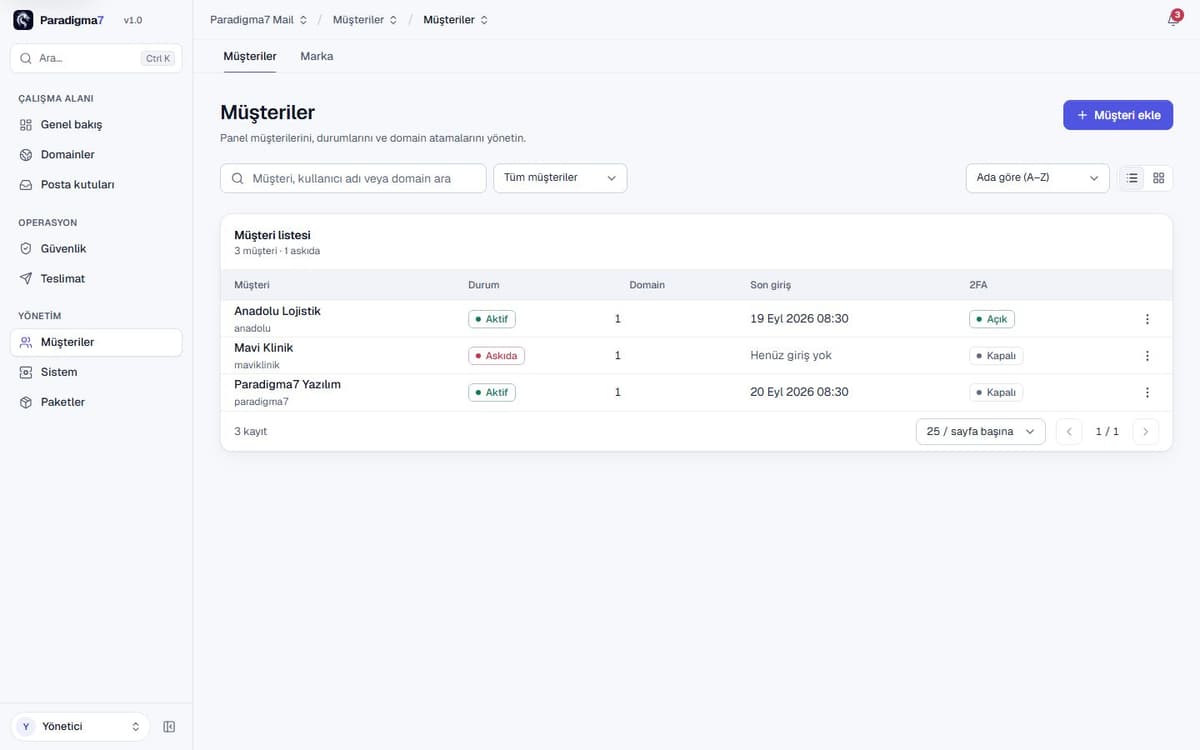Open Posta kutuları in sidebar
The width and height of the screenshot is (1200, 750).
[x=96, y=185]
